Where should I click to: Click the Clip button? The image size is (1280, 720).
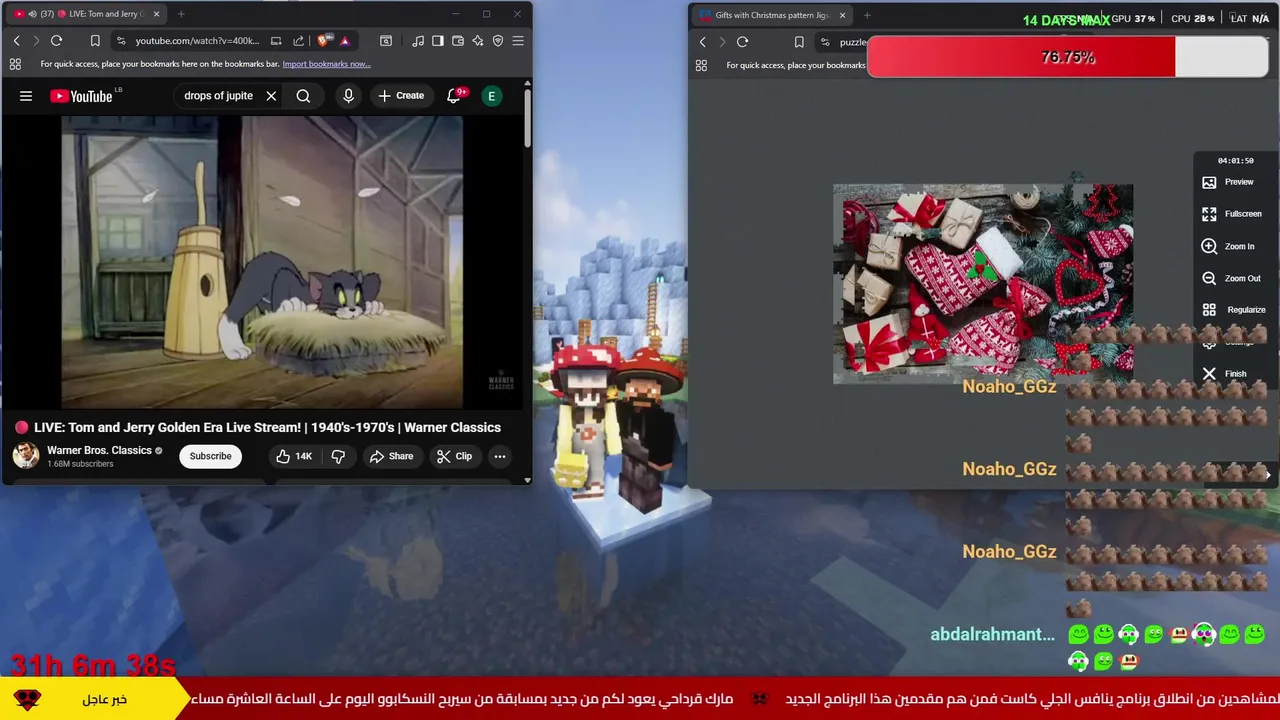pos(454,456)
